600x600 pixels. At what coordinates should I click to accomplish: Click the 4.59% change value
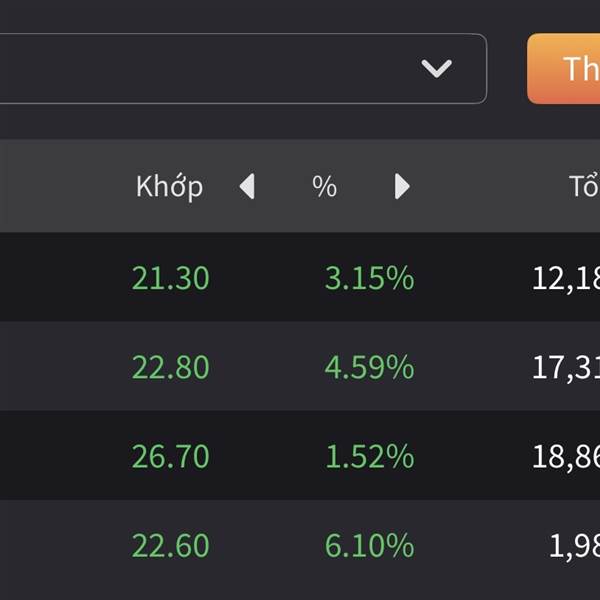(370, 367)
